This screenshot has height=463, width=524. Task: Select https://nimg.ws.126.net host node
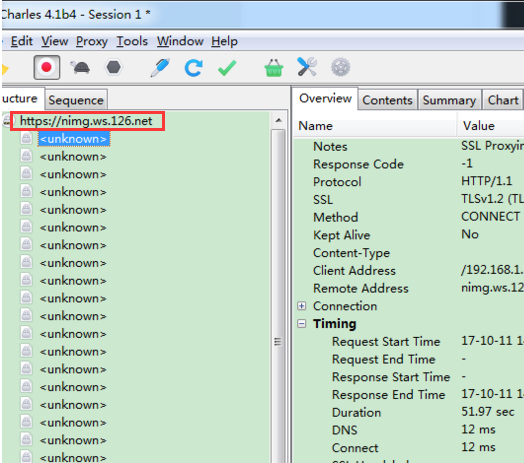coord(86,121)
